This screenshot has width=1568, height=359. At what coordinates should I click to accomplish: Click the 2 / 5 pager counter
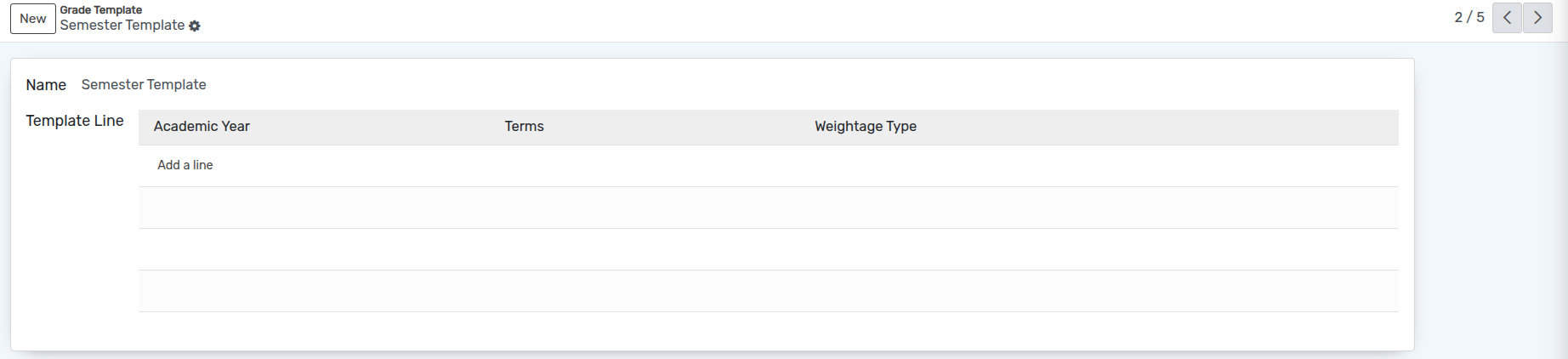pyautogui.click(x=1469, y=17)
